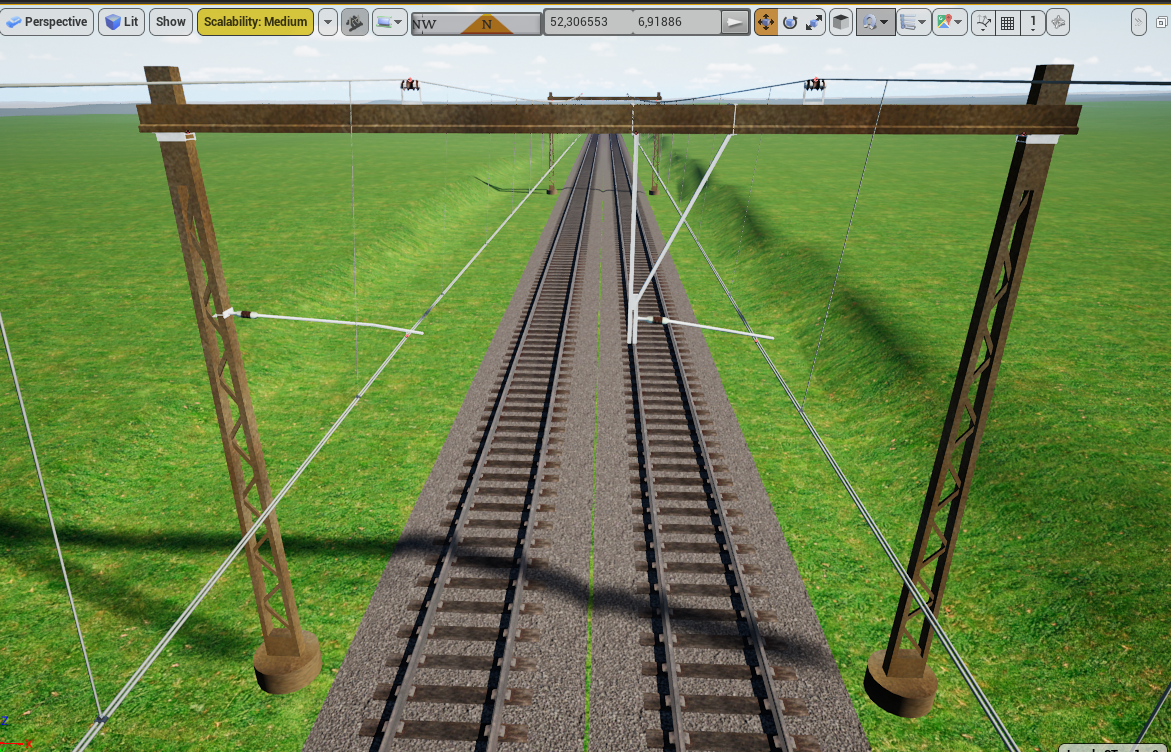Select the translate (move) gizmo tool
The width and height of the screenshot is (1171, 752).
(x=766, y=22)
